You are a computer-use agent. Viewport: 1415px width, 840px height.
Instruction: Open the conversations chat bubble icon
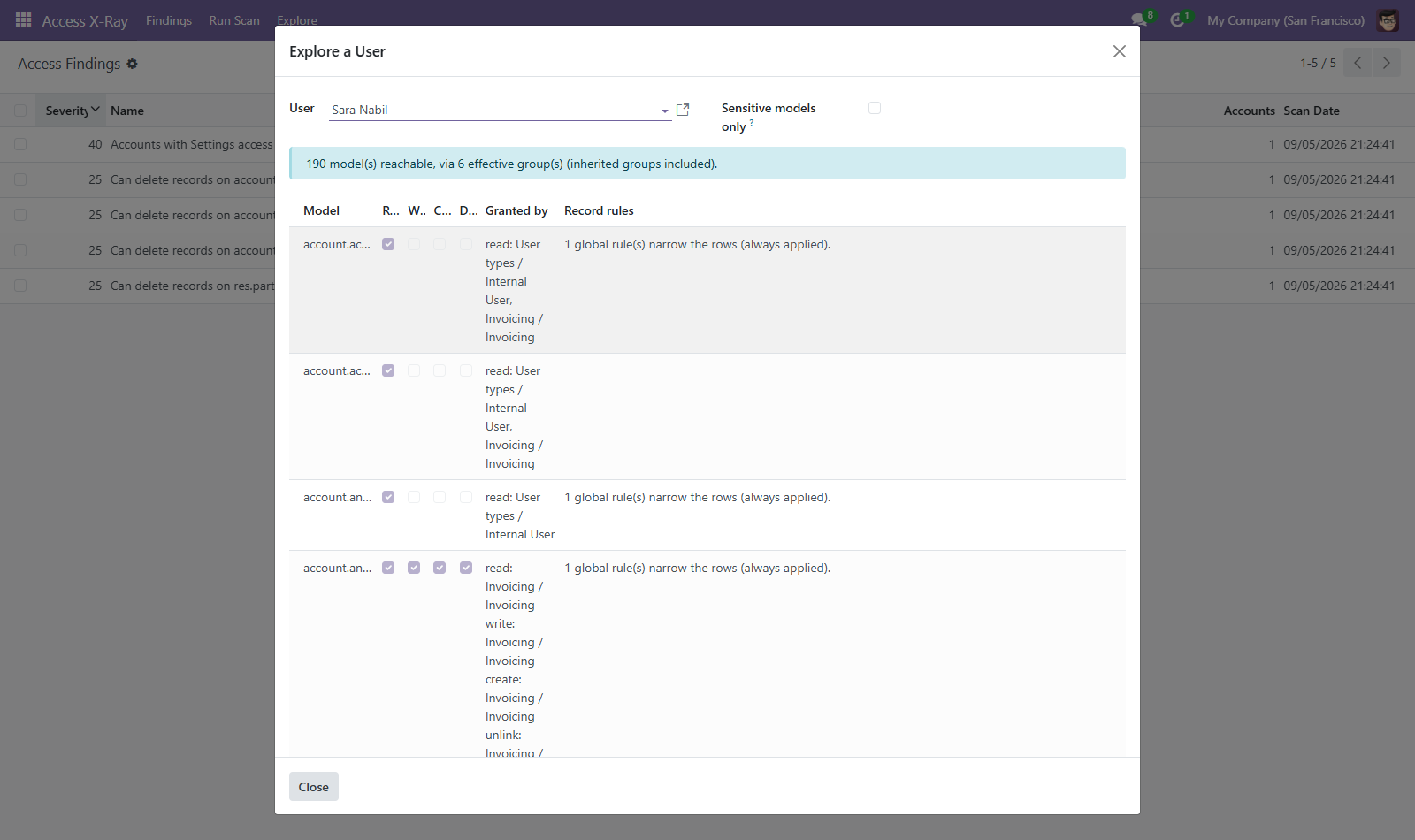click(x=1139, y=19)
